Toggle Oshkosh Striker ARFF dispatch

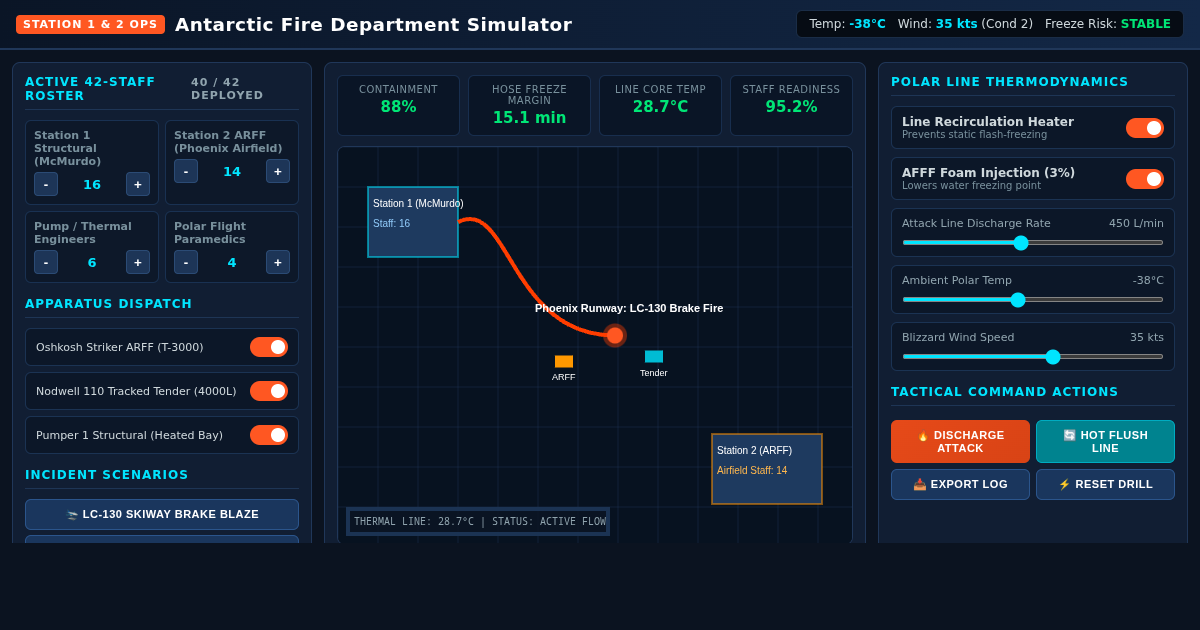[x=269, y=347]
